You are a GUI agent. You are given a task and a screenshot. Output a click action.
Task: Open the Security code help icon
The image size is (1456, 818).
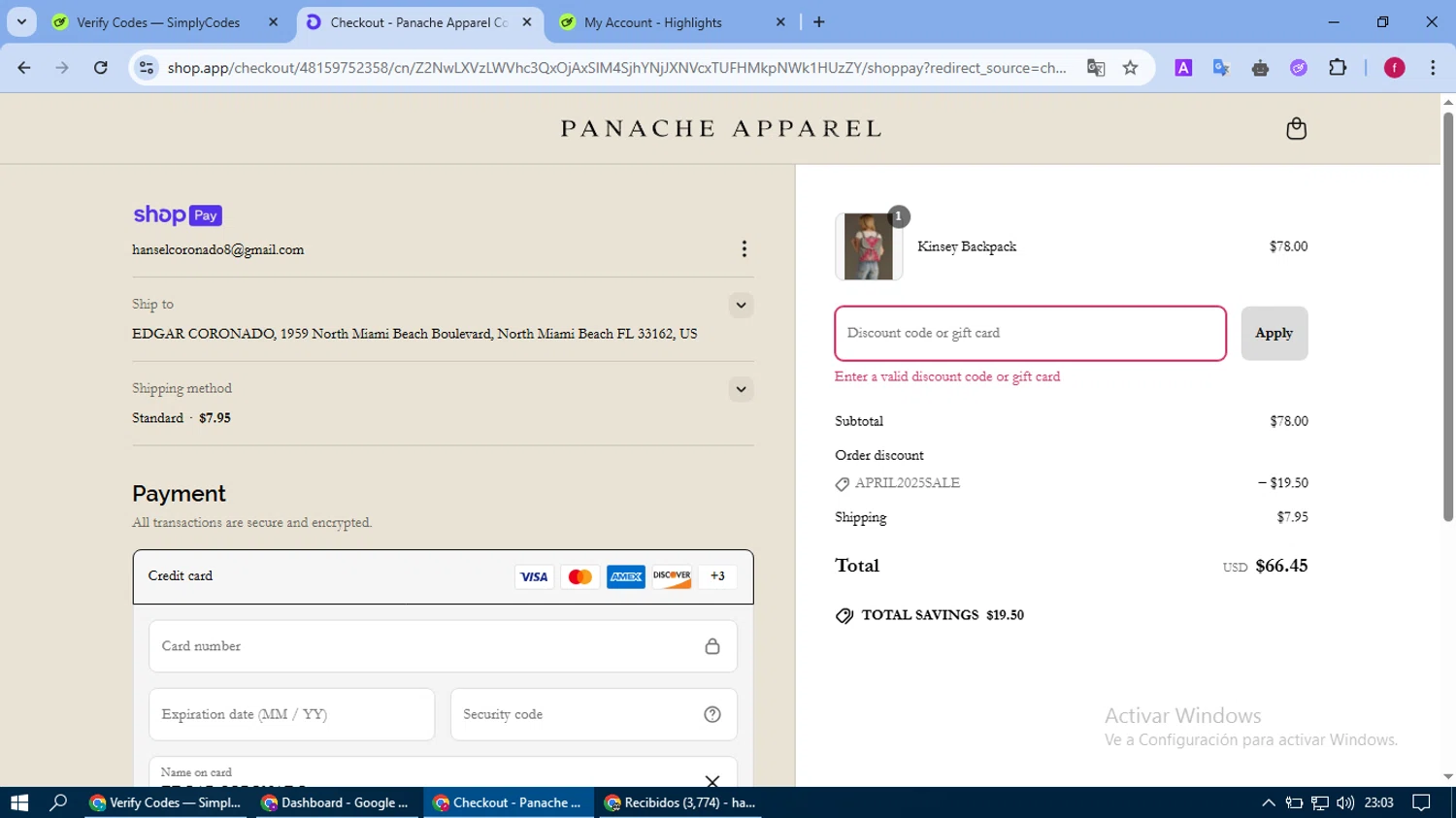tap(712, 714)
